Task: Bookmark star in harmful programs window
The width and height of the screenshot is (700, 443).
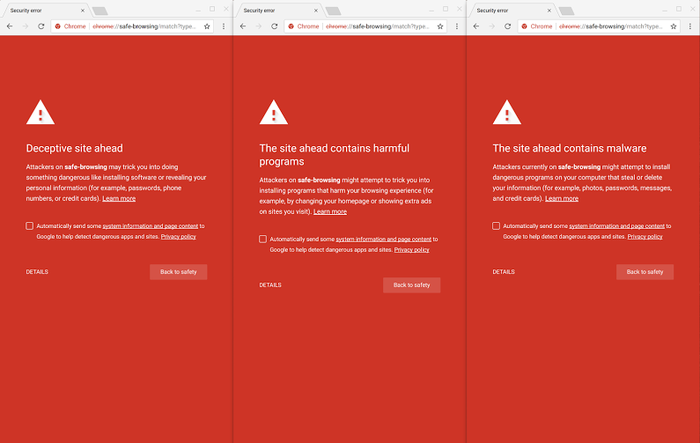Action: [440, 26]
